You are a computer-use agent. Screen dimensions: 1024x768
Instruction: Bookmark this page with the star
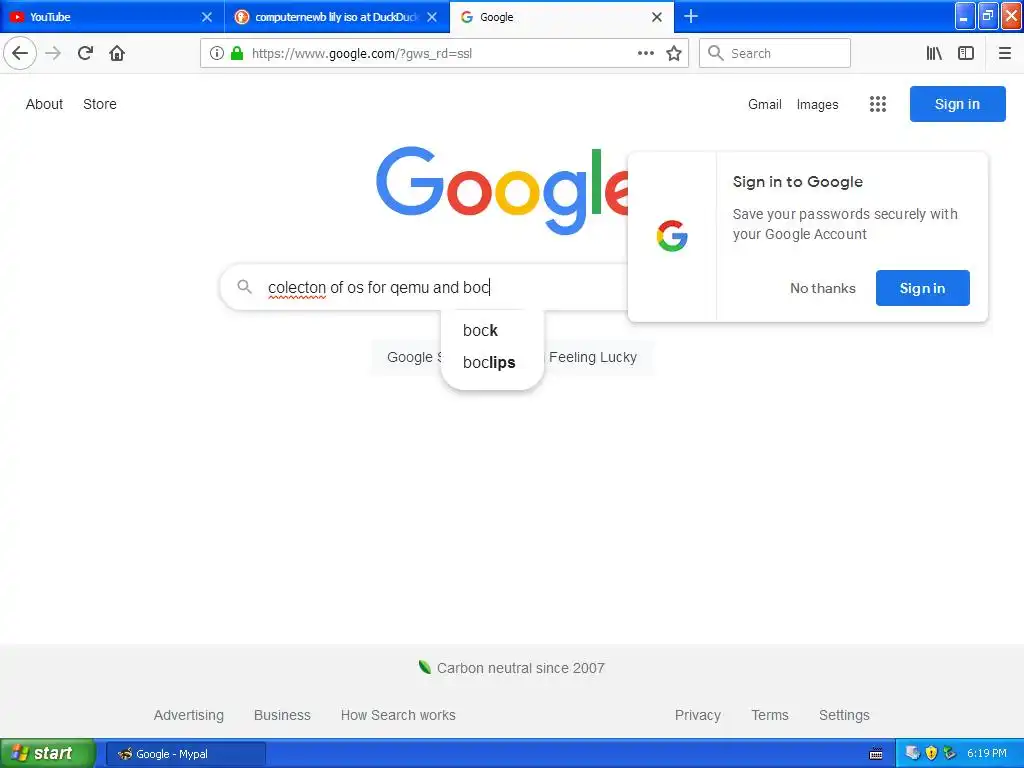674,53
